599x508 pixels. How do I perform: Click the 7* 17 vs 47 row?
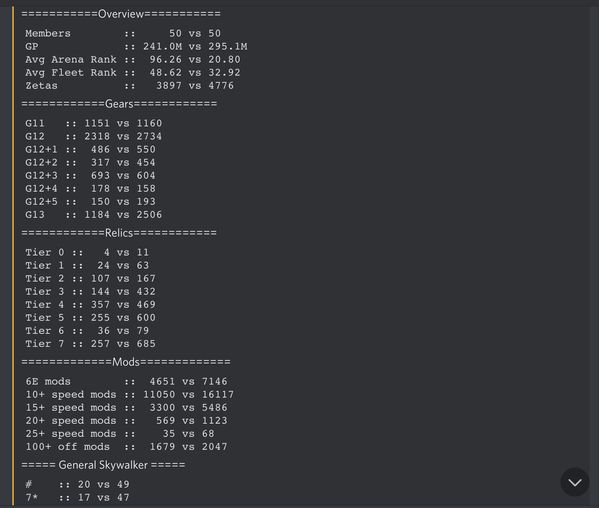[77, 498]
